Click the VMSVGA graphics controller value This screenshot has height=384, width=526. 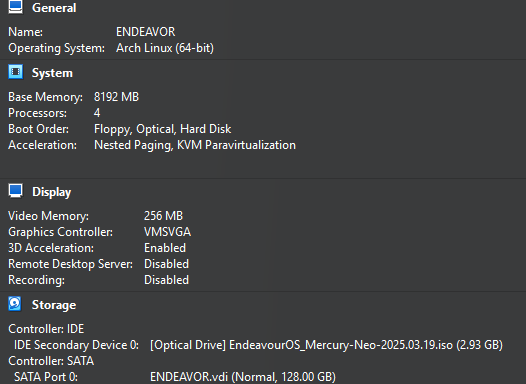167,232
